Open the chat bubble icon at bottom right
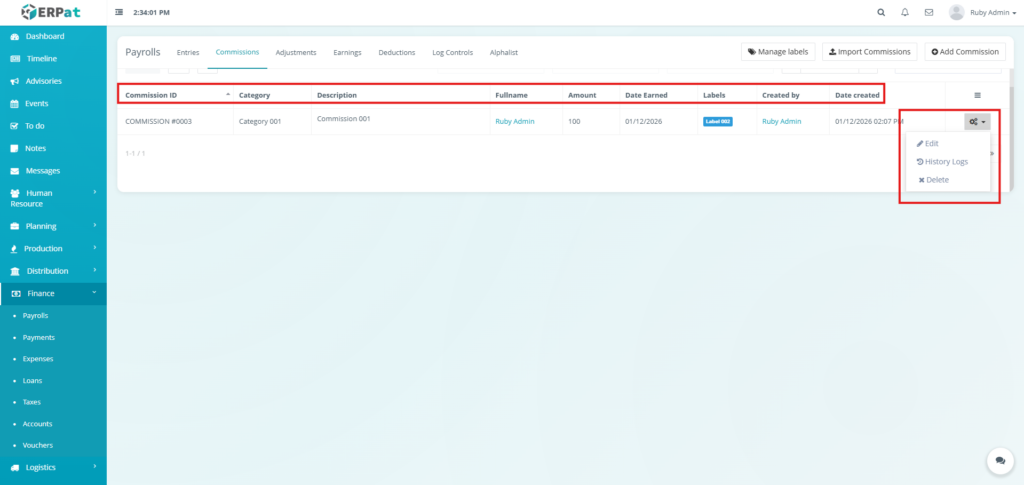The image size is (1024, 485). [x=999, y=460]
